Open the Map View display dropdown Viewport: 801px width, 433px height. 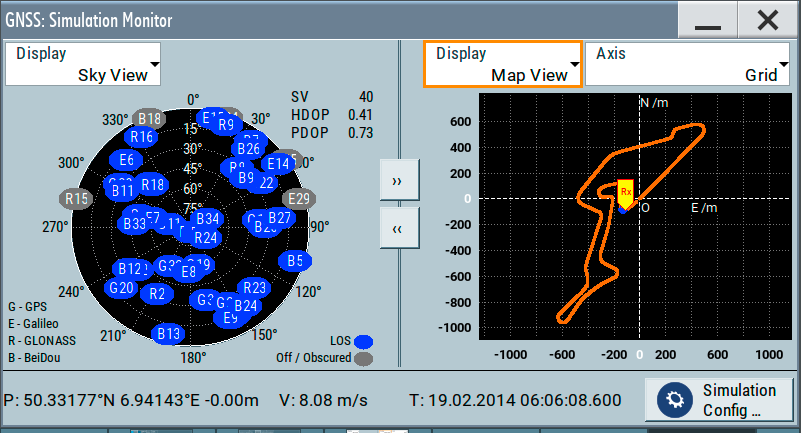(503, 64)
